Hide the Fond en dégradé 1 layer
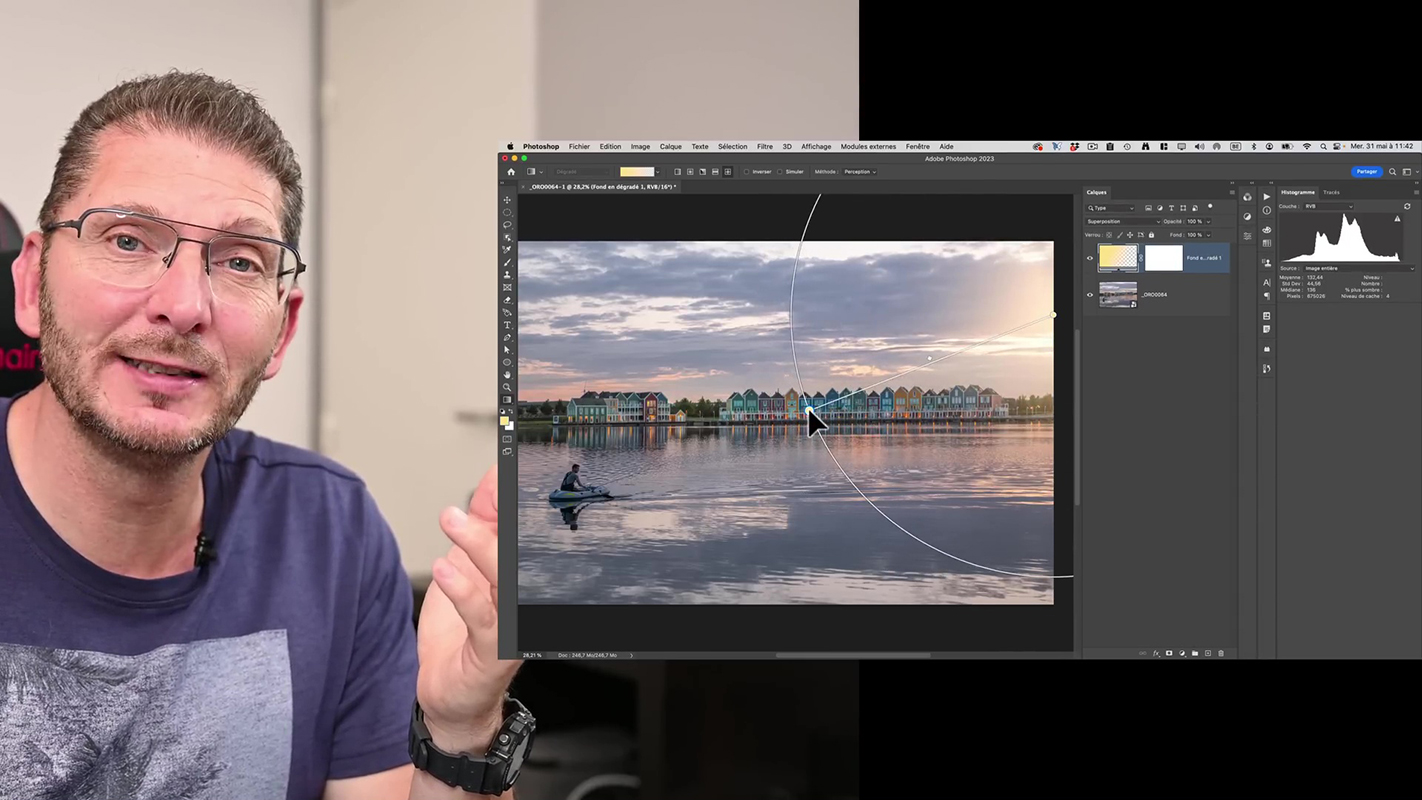1422x800 pixels. (x=1090, y=258)
